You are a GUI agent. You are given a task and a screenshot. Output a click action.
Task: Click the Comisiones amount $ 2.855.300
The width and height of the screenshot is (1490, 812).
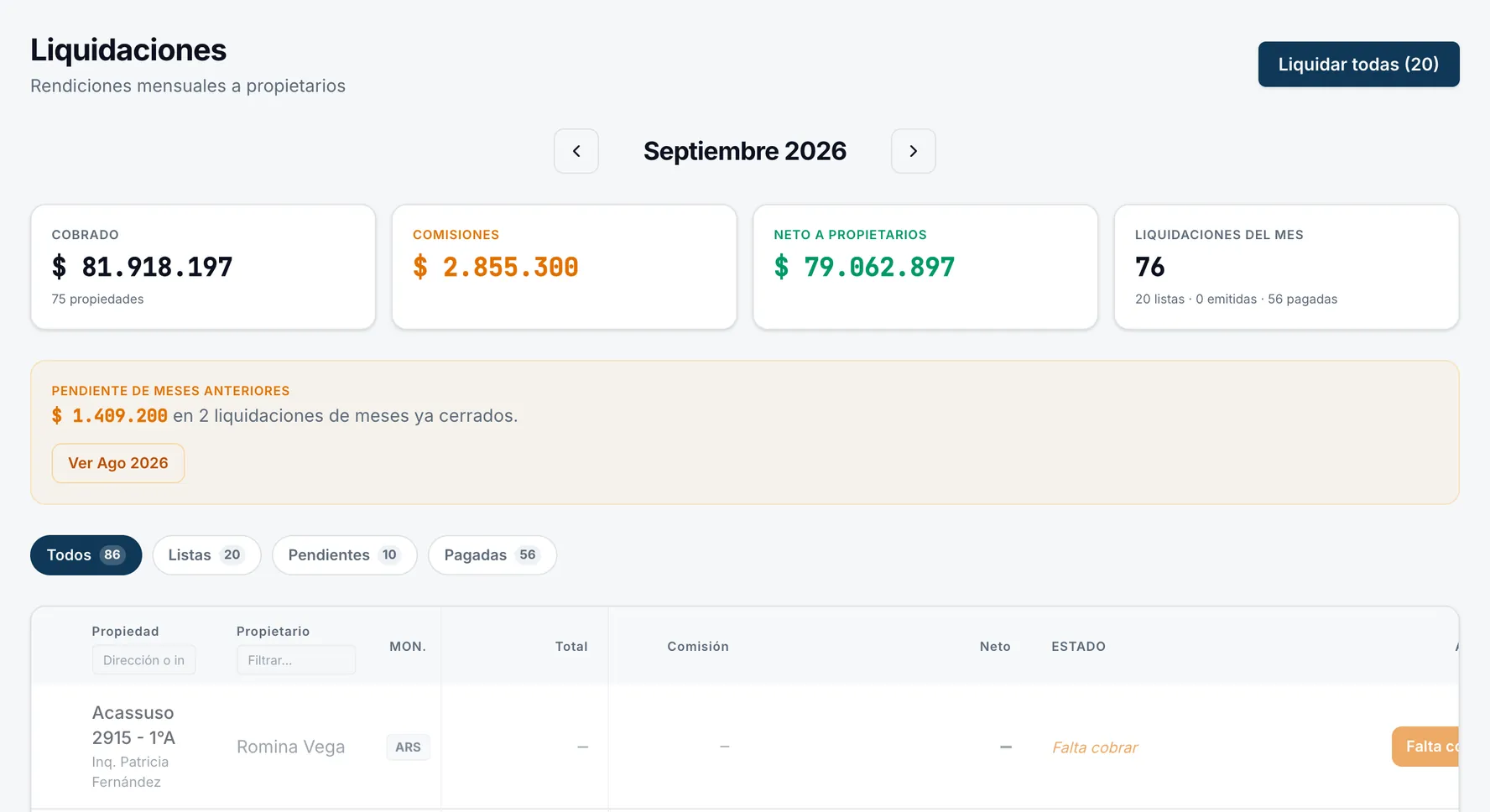(496, 267)
